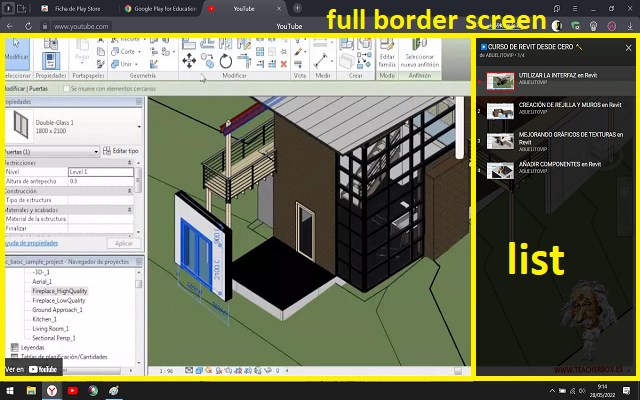
Task: Select Fireplace_LowQuality view
Action: click(59, 300)
